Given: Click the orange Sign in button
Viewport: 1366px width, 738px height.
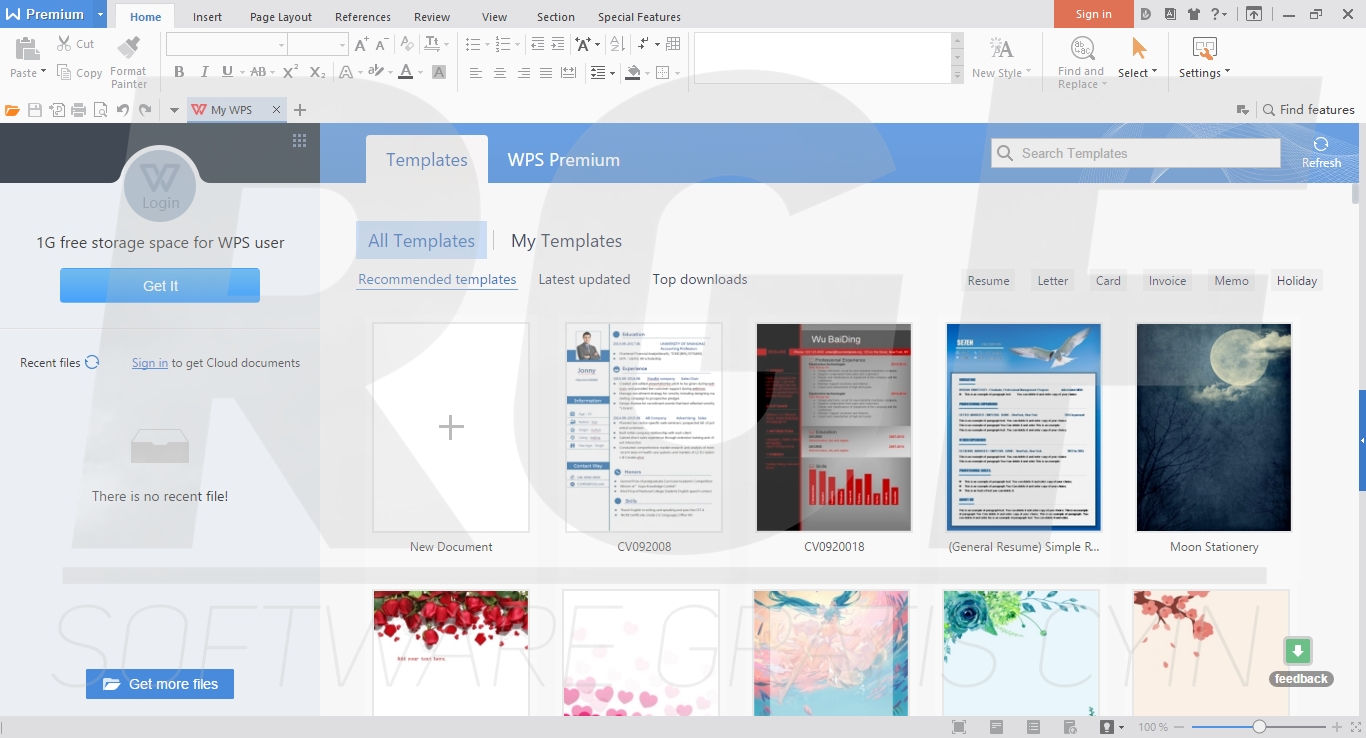Looking at the screenshot, I should (x=1094, y=14).
